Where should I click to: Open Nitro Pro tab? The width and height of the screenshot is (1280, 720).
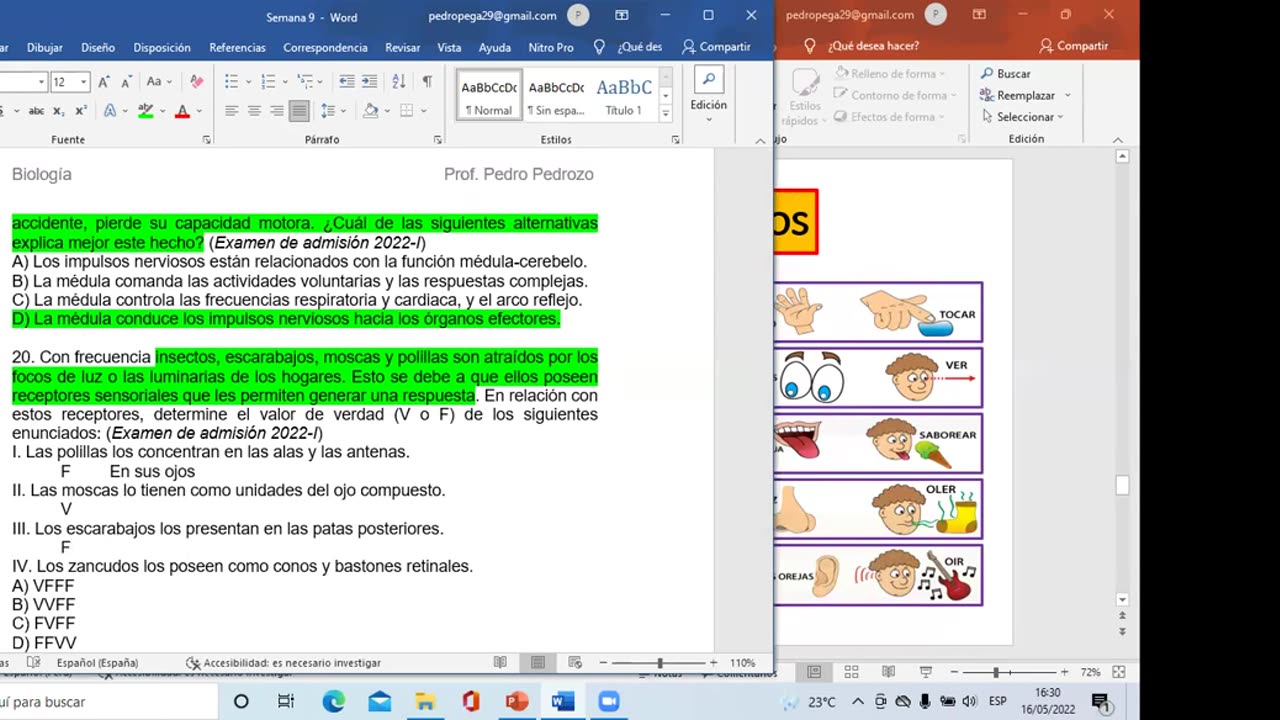click(x=551, y=47)
